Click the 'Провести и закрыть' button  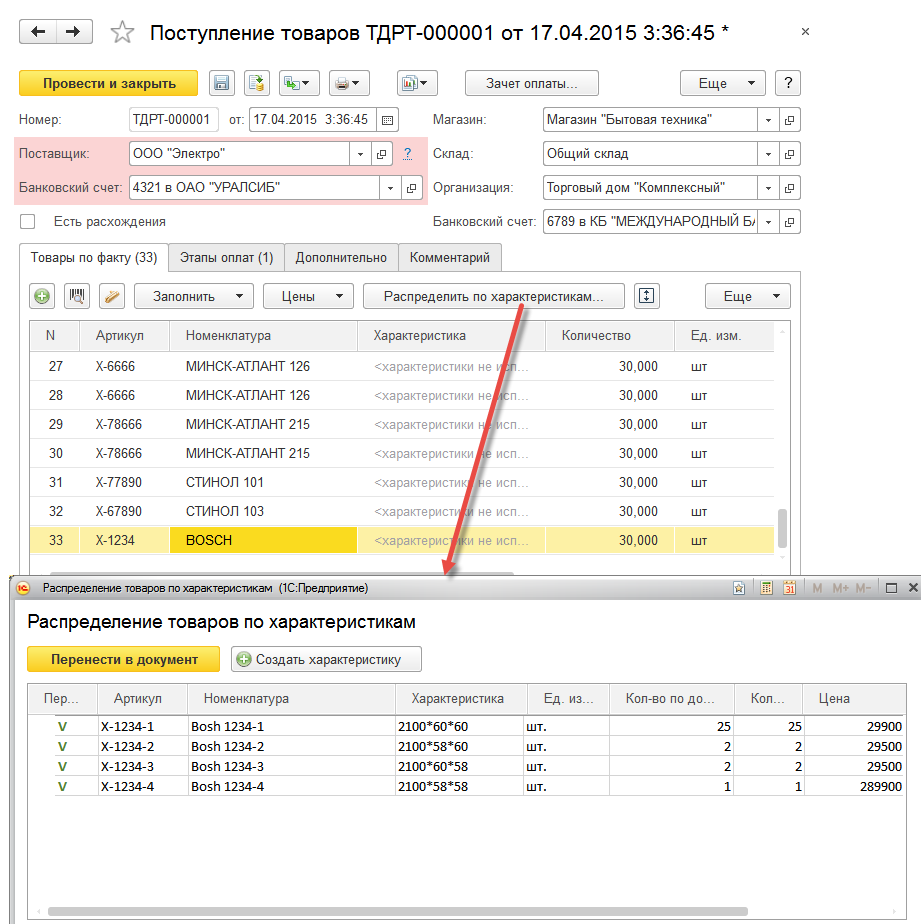tap(109, 83)
